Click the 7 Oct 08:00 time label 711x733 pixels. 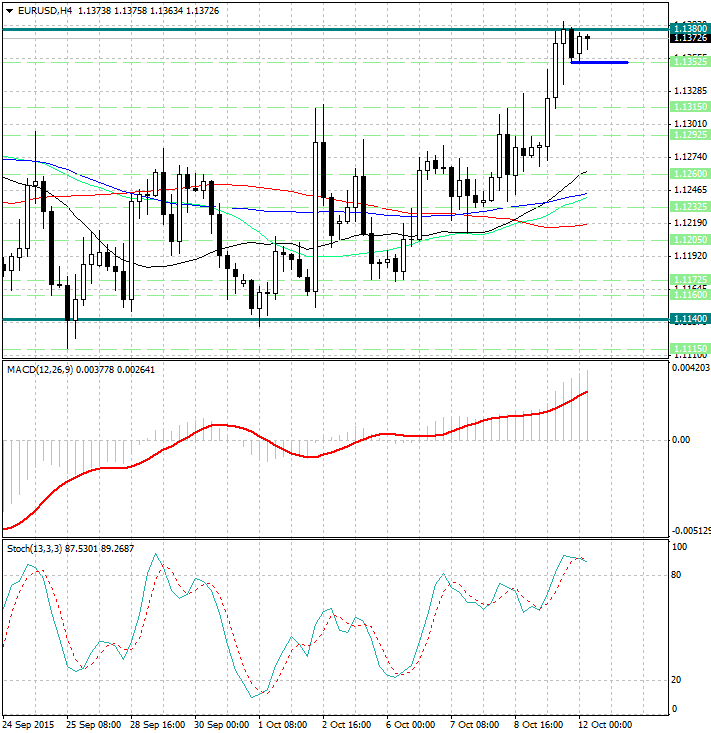click(474, 725)
